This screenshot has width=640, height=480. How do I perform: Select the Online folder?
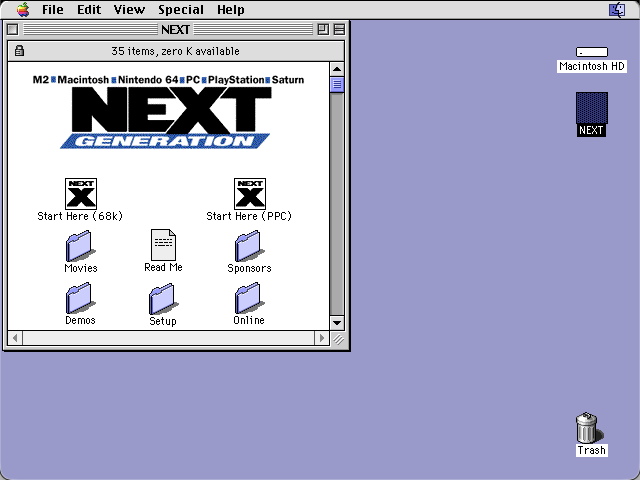pos(249,298)
